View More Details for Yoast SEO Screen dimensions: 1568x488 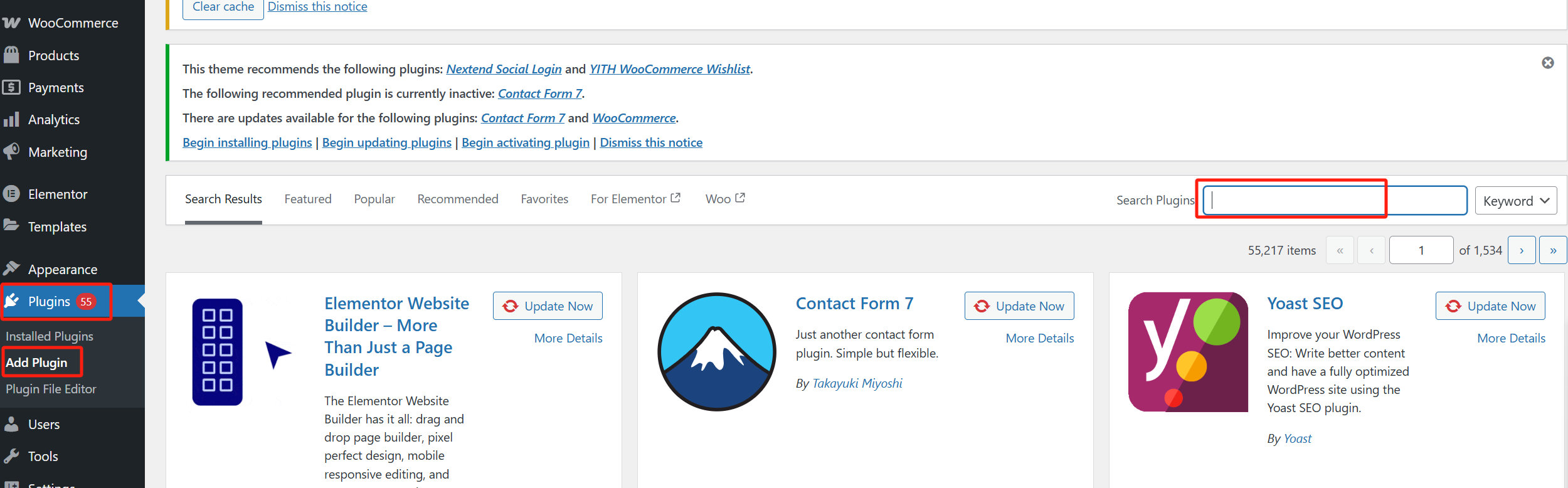(1512, 338)
